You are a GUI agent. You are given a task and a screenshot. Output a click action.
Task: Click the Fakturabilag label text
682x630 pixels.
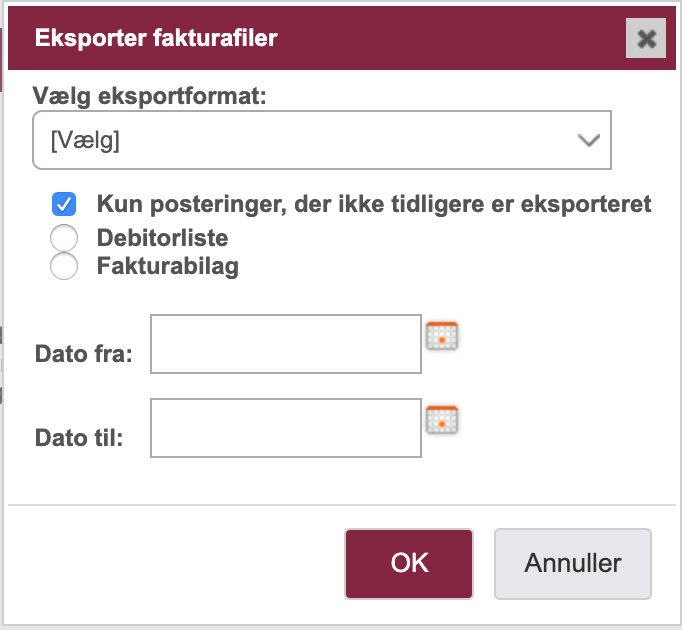click(x=168, y=266)
